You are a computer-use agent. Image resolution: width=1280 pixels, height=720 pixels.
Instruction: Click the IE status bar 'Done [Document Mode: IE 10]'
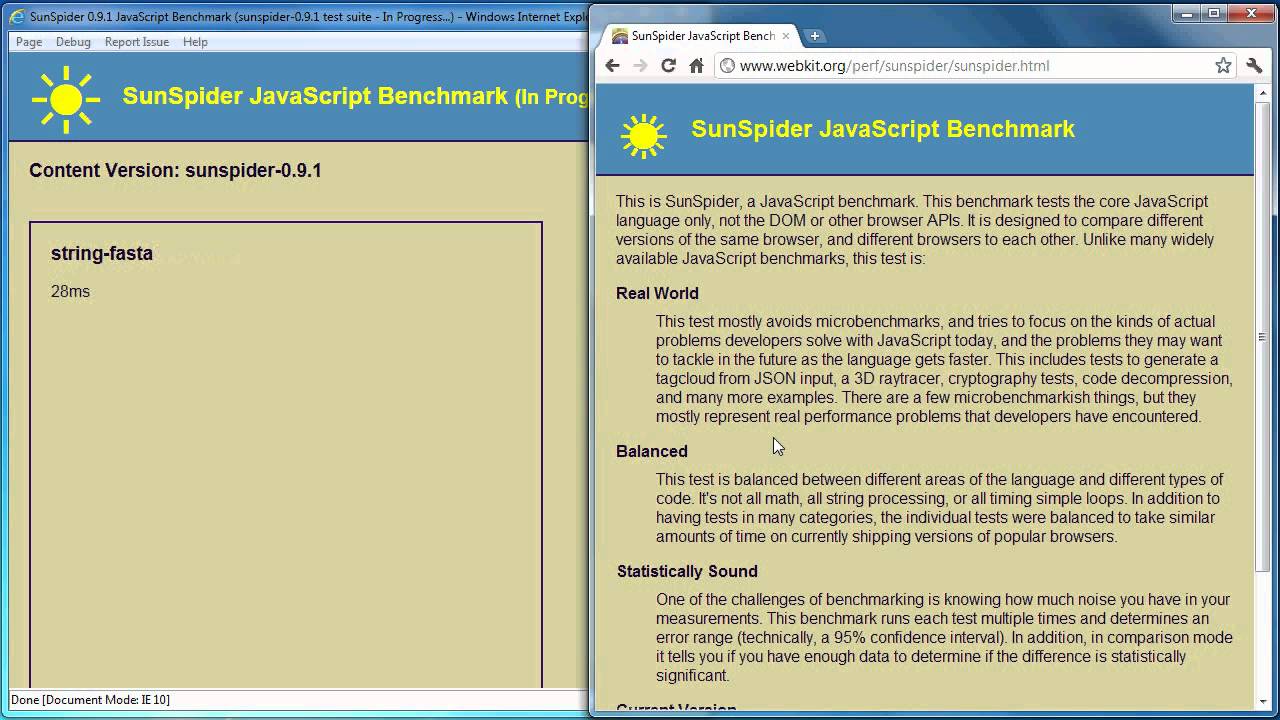90,700
